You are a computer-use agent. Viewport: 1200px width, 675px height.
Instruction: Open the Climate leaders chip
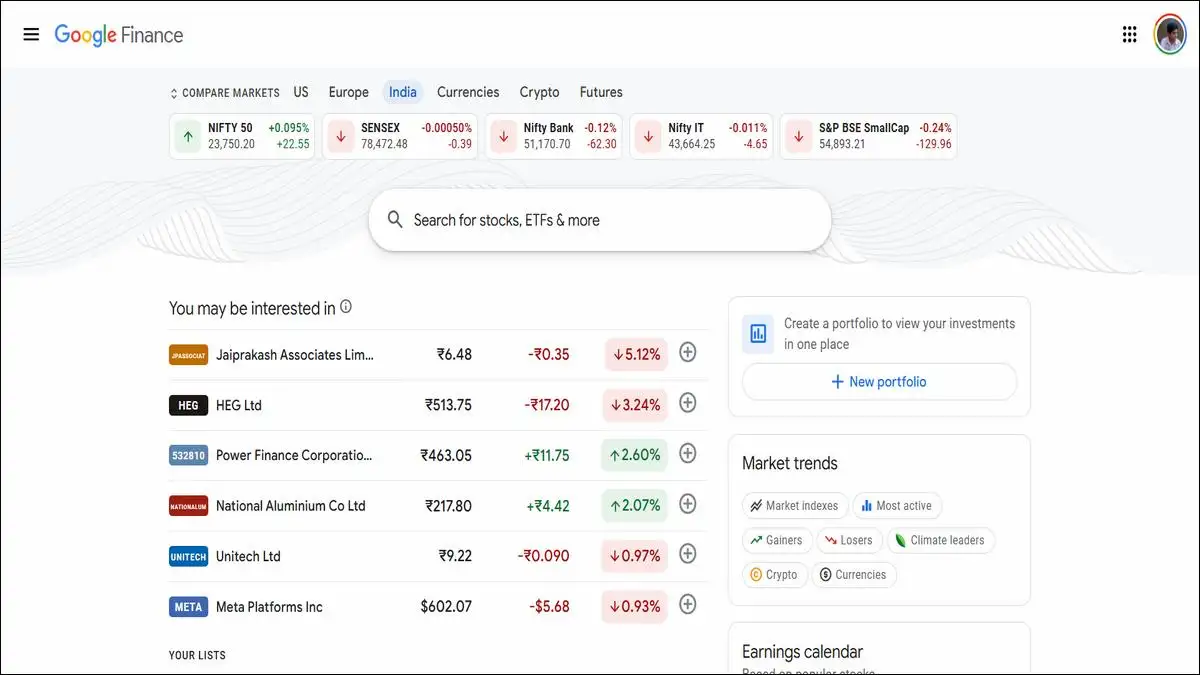(941, 540)
